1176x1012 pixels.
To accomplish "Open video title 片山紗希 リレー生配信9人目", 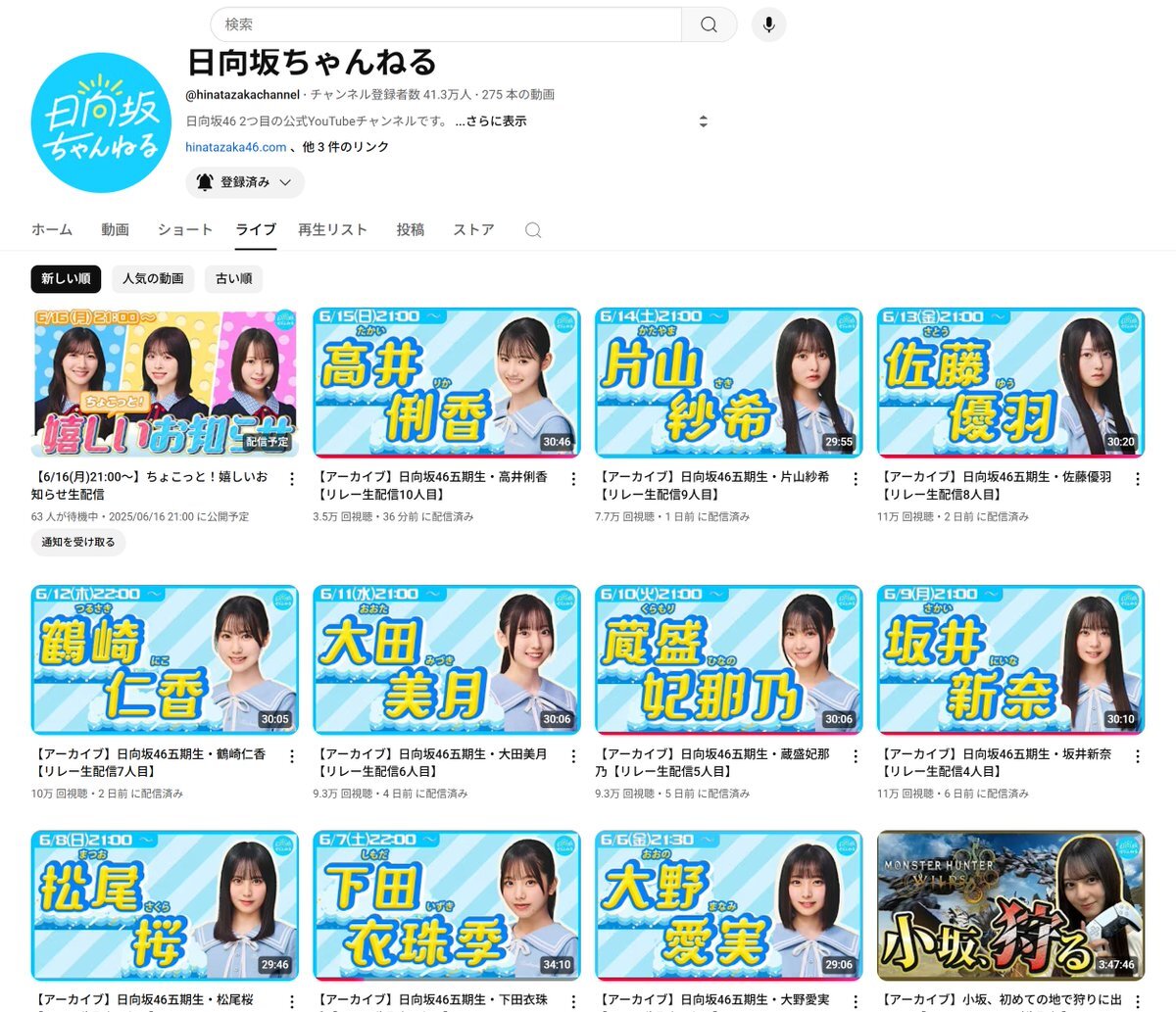I will 712,486.
